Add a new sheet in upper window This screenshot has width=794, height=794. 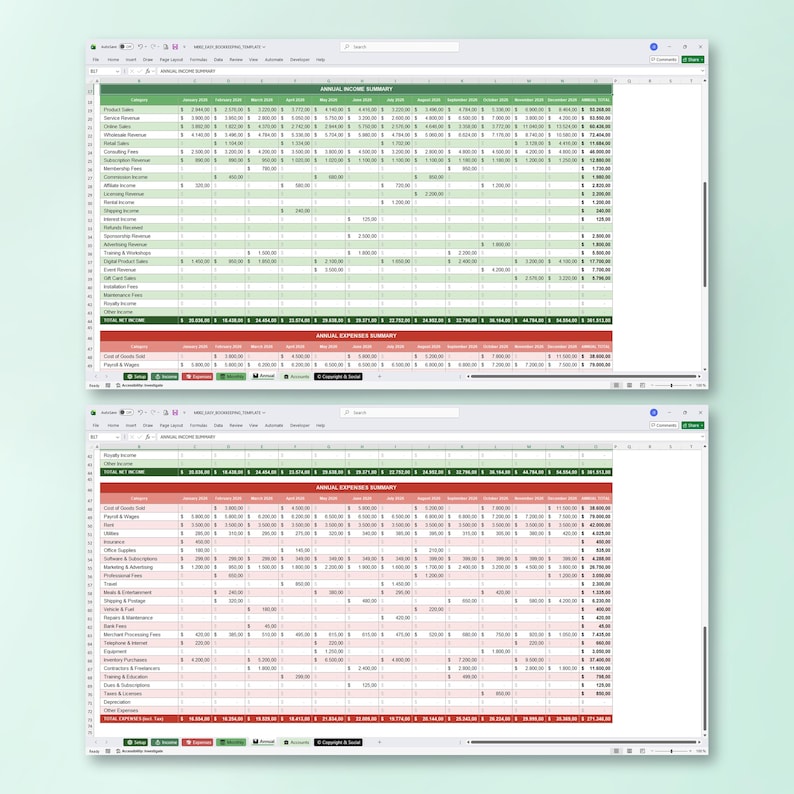(x=379, y=376)
